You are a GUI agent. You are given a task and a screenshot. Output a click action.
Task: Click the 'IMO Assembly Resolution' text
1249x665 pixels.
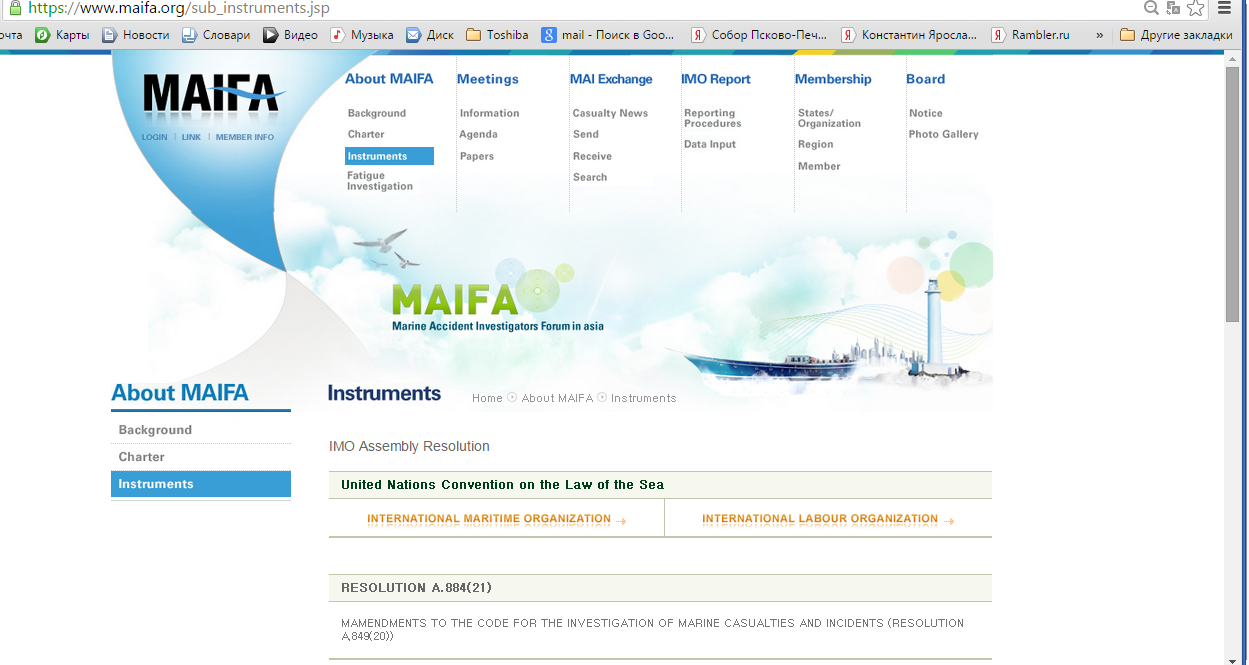click(409, 446)
